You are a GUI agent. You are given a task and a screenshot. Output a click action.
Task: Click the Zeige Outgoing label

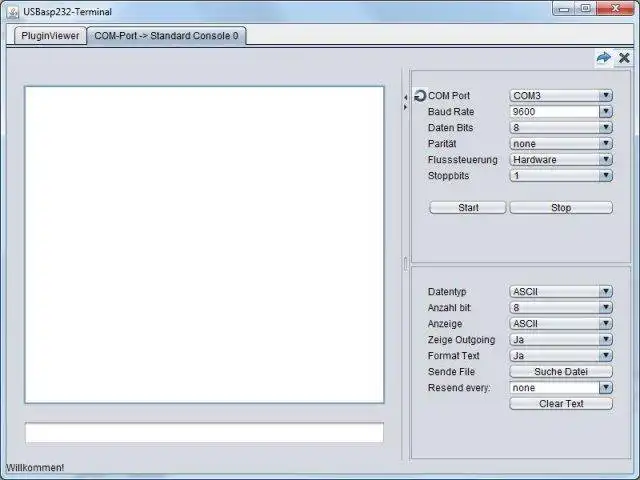461,340
